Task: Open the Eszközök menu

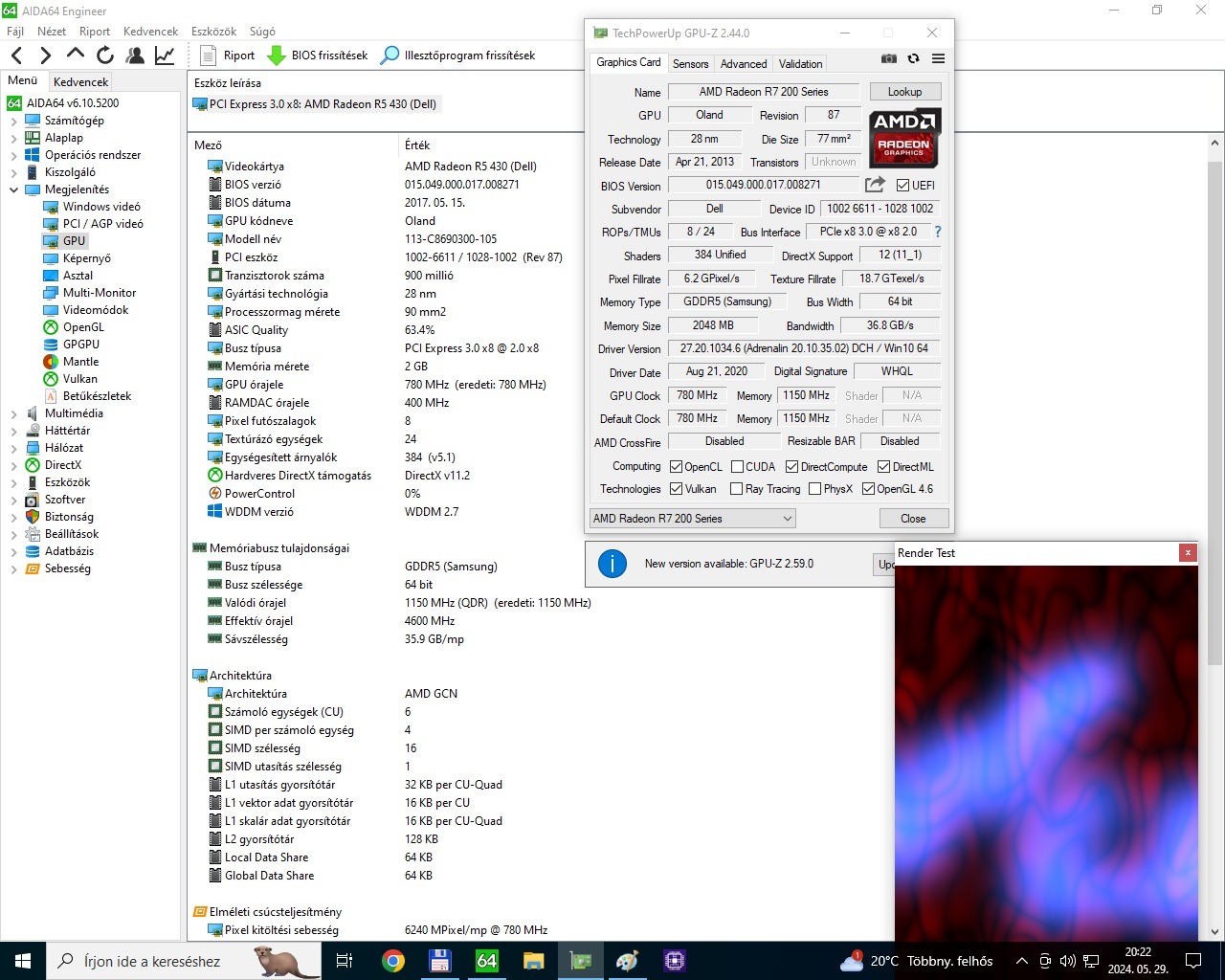Action: click(213, 32)
